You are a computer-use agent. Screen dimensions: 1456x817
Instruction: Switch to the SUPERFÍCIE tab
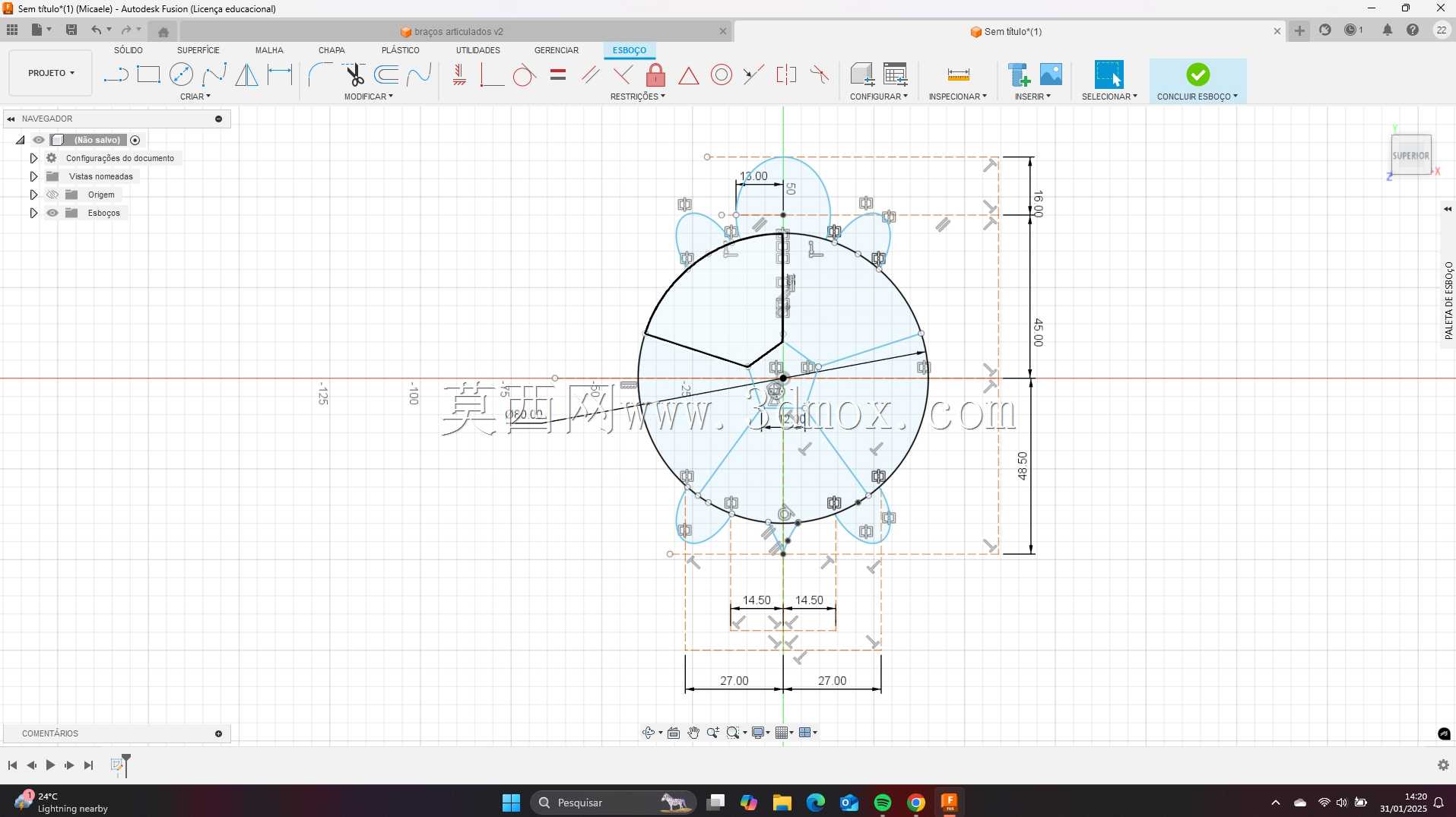point(198,50)
